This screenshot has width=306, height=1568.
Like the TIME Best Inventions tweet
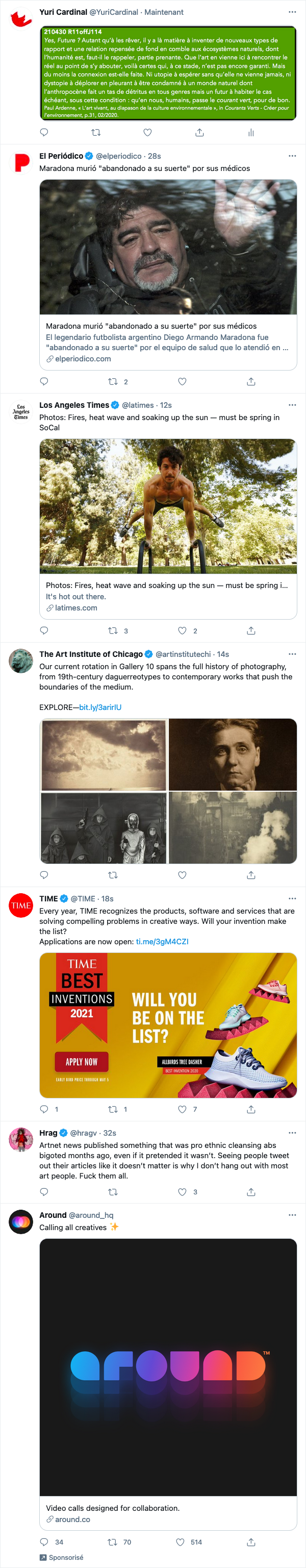182,1109
